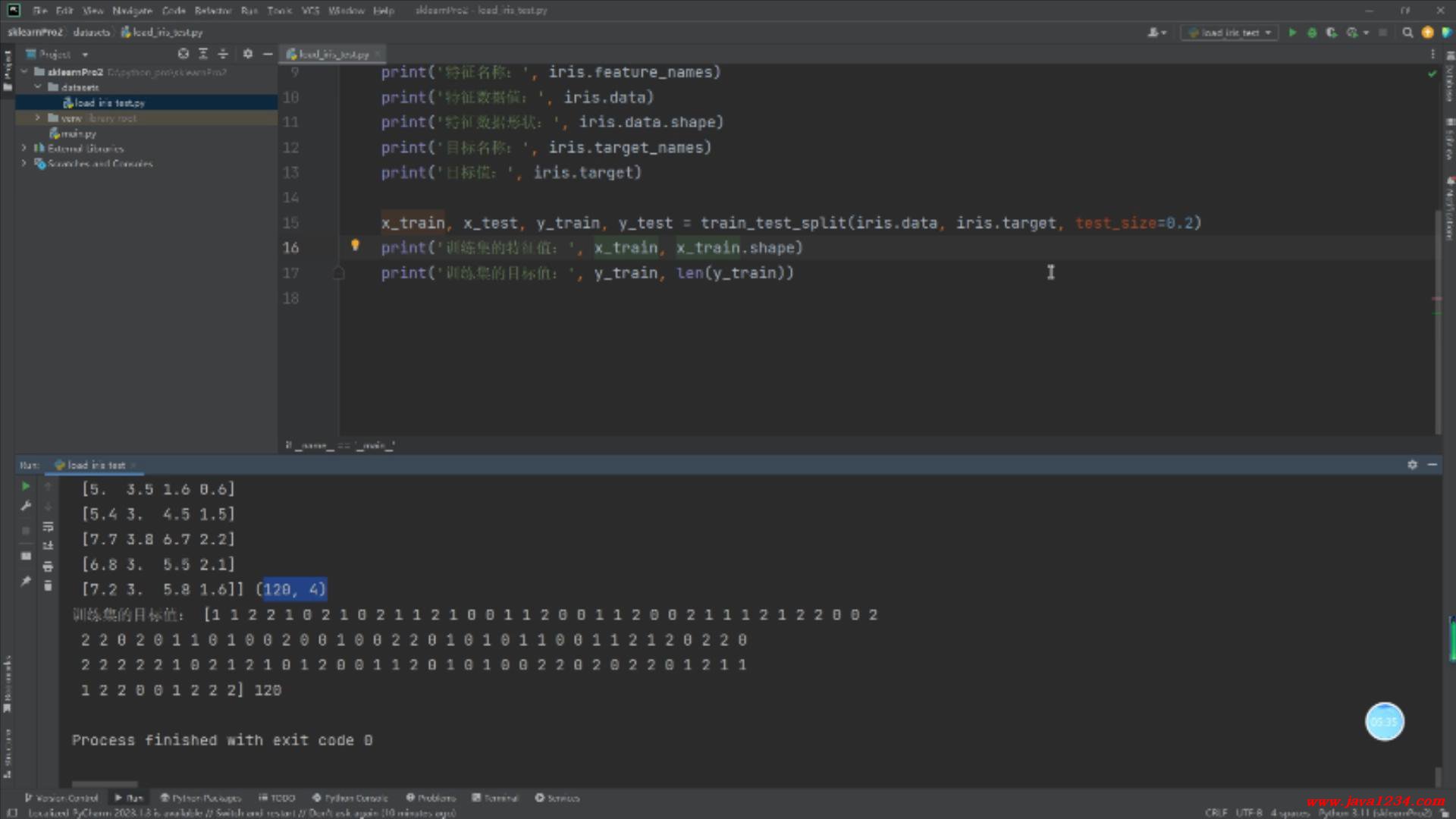Open the Refactor menu

point(212,11)
